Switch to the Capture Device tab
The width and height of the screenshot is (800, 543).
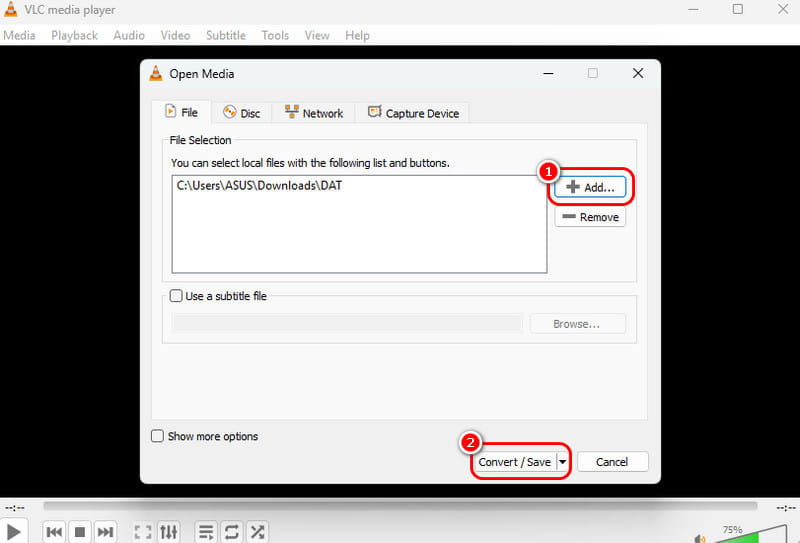pos(413,113)
